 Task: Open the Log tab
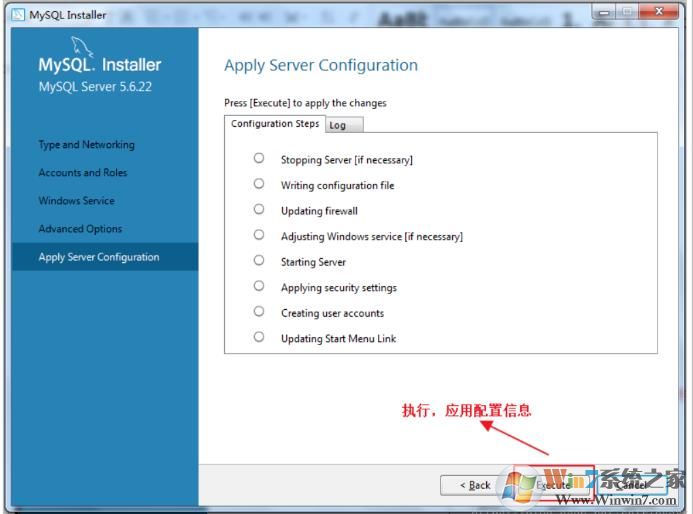tap(344, 125)
